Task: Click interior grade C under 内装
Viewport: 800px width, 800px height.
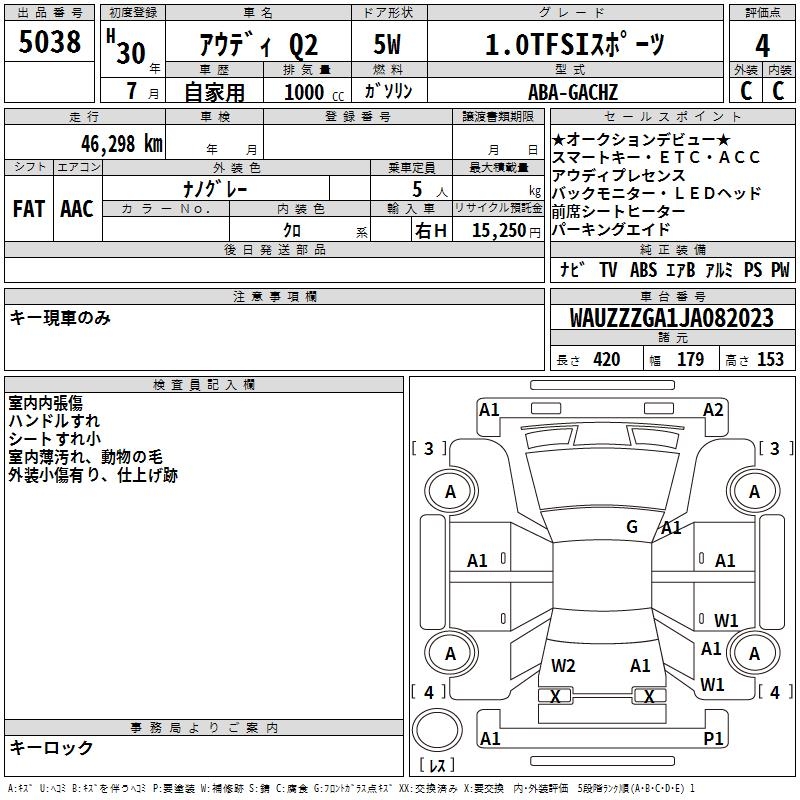Action: tap(778, 90)
